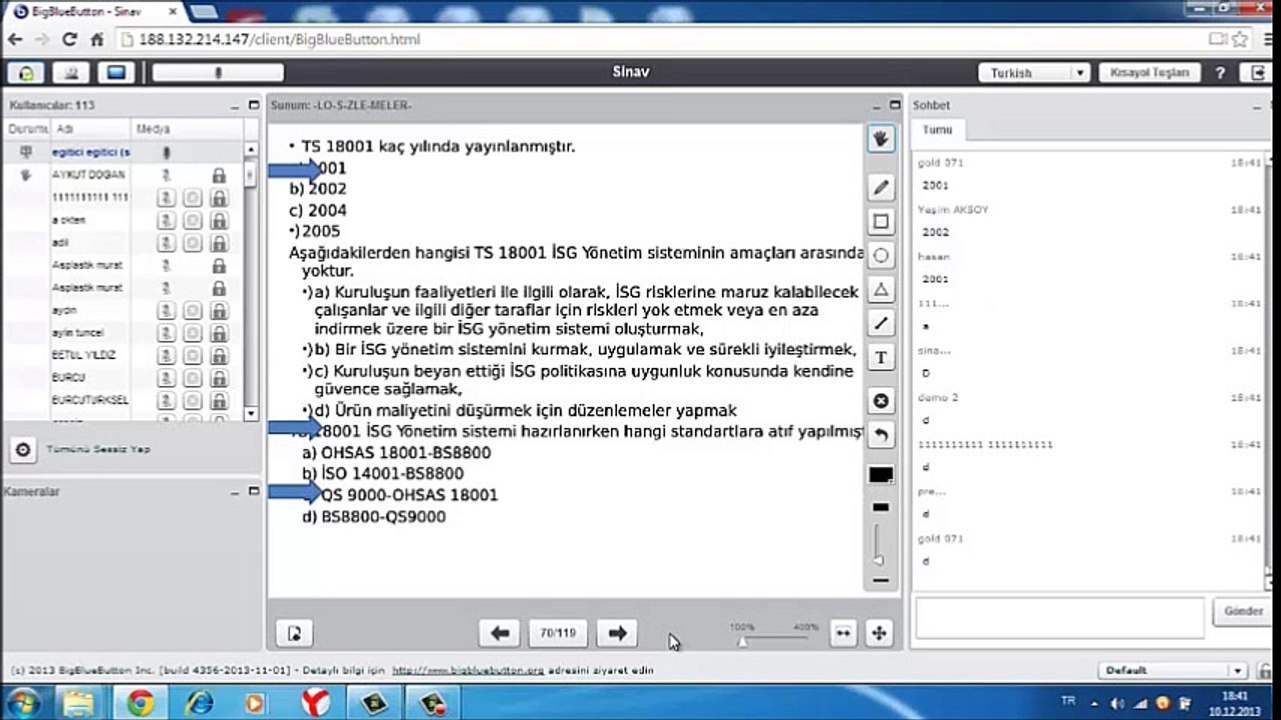Screen dimensions: 1281x720
Task: Select the circle shape tool
Action: [x=880, y=255]
